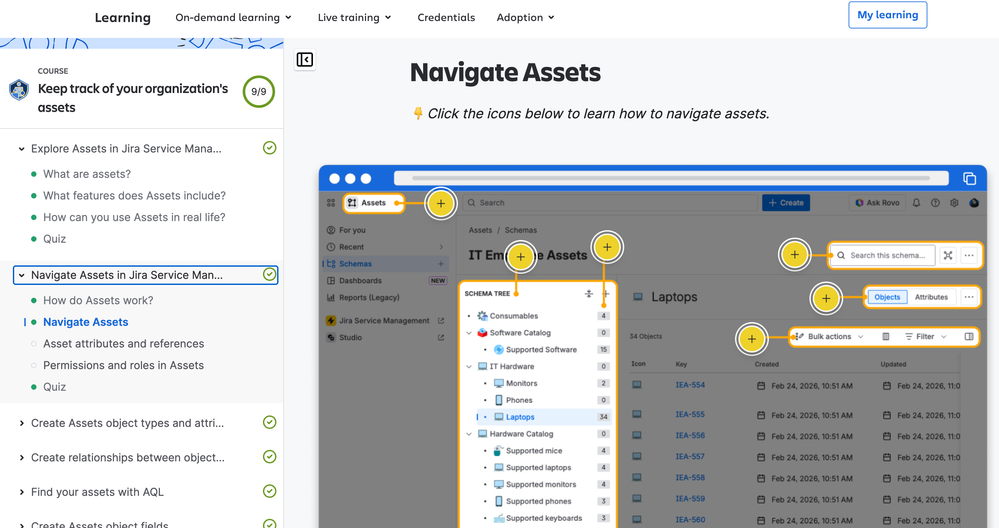Click plus hotspot beside Objects and Attributes tabs
Image resolution: width=999 pixels, height=528 pixels.
point(826,297)
